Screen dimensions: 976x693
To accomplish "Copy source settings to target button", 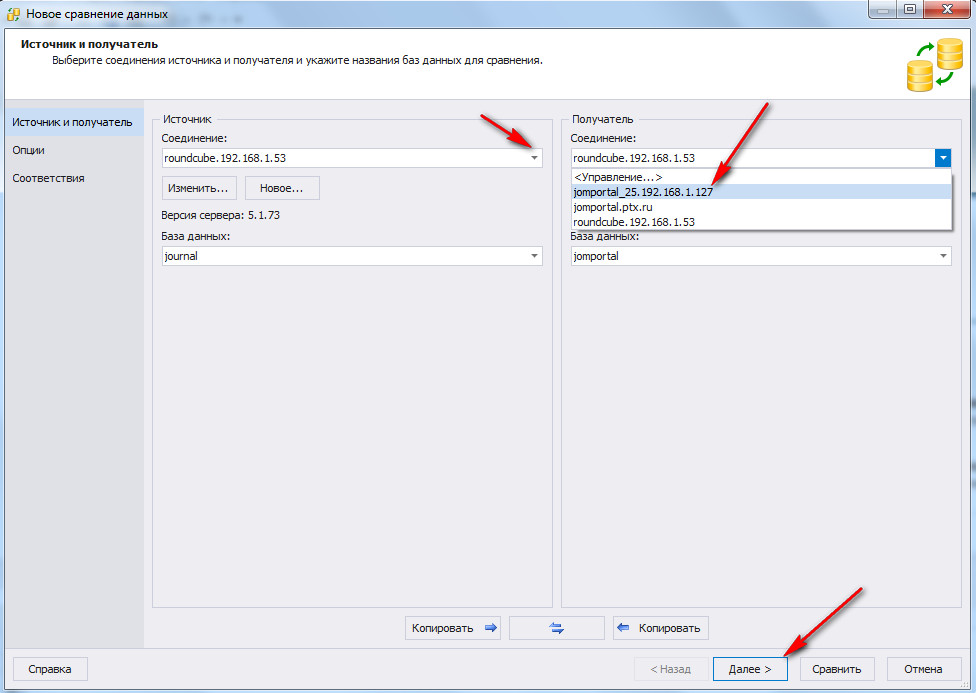I will [454, 628].
